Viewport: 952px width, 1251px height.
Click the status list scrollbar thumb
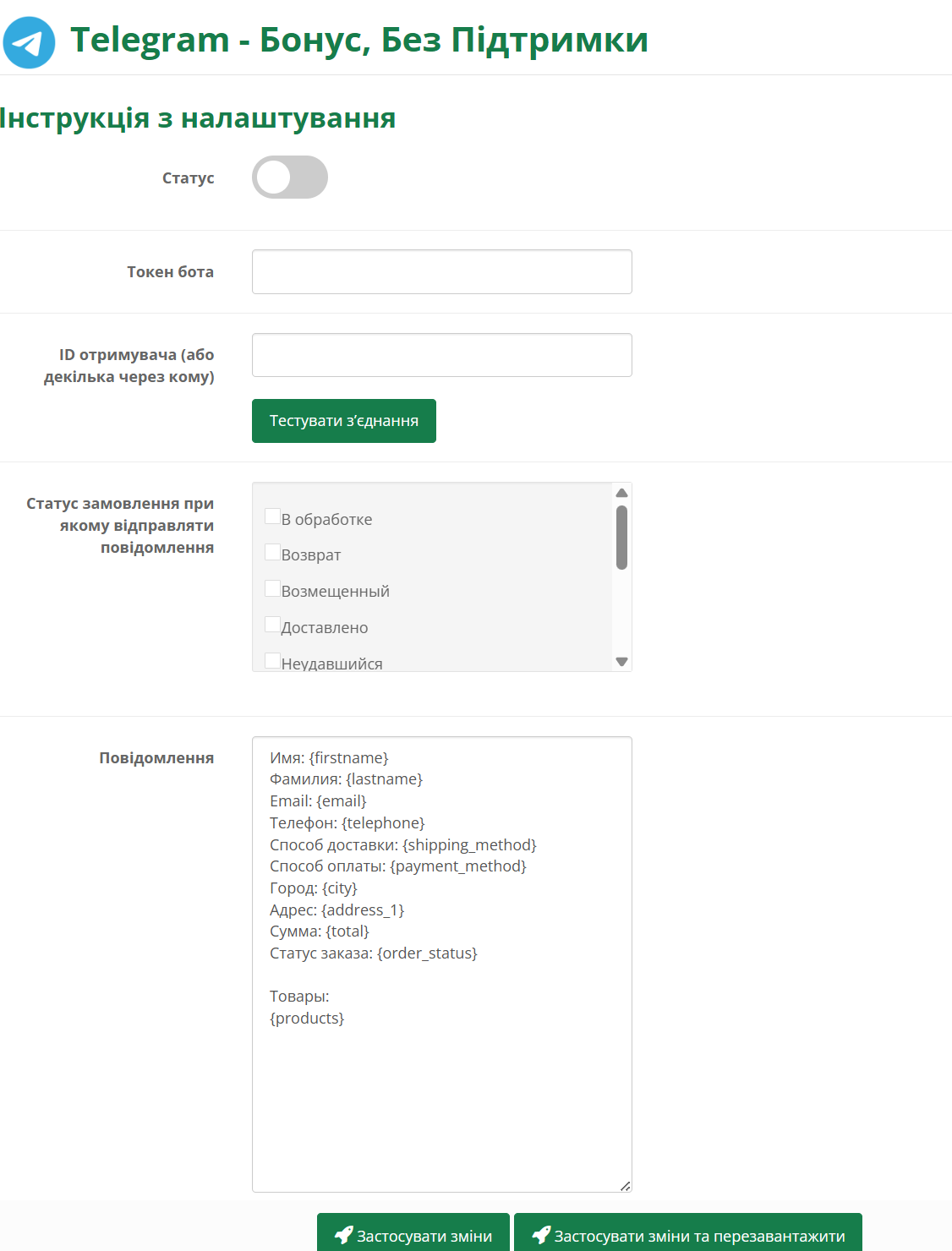(622, 538)
